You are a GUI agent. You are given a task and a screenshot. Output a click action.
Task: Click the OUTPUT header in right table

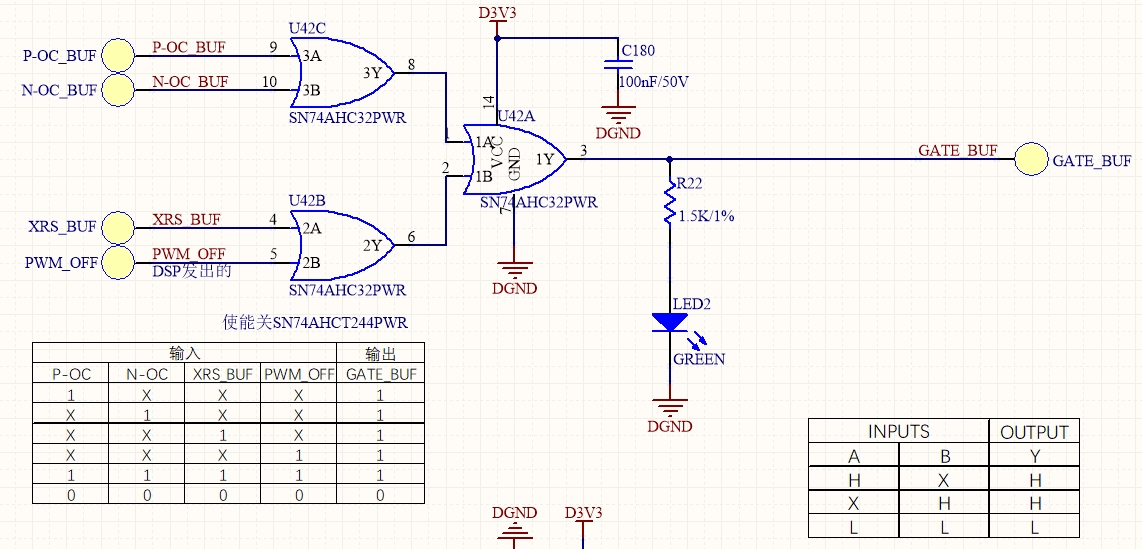1034,433
